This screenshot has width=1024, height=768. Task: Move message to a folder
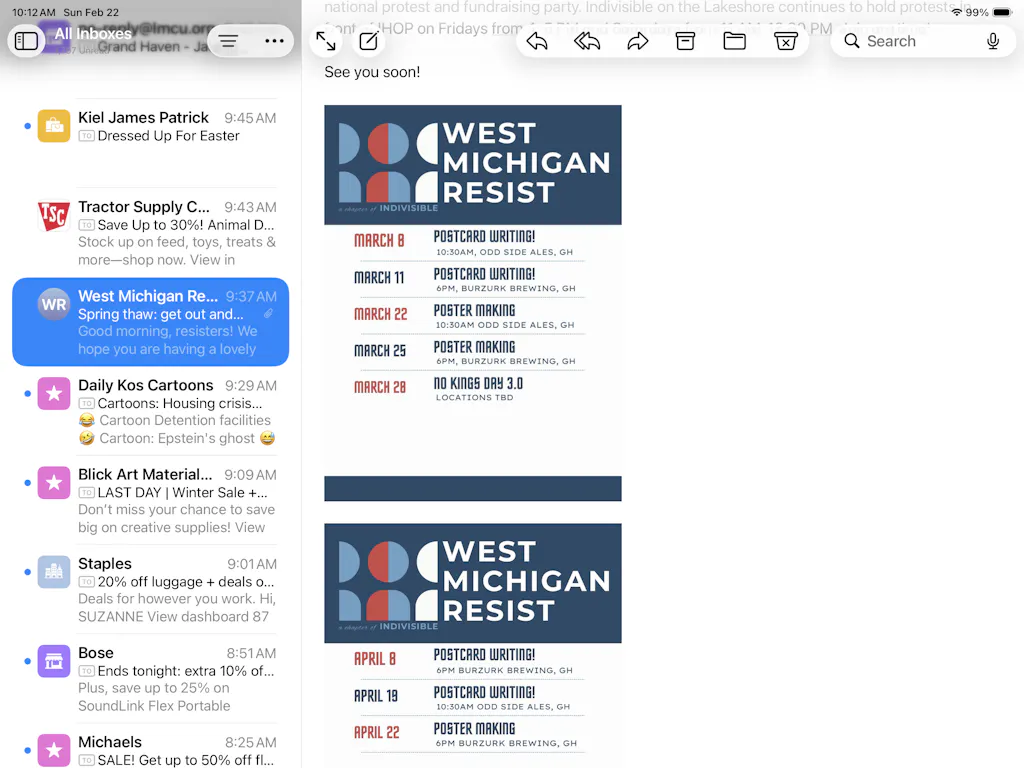[x=735, y=41]
